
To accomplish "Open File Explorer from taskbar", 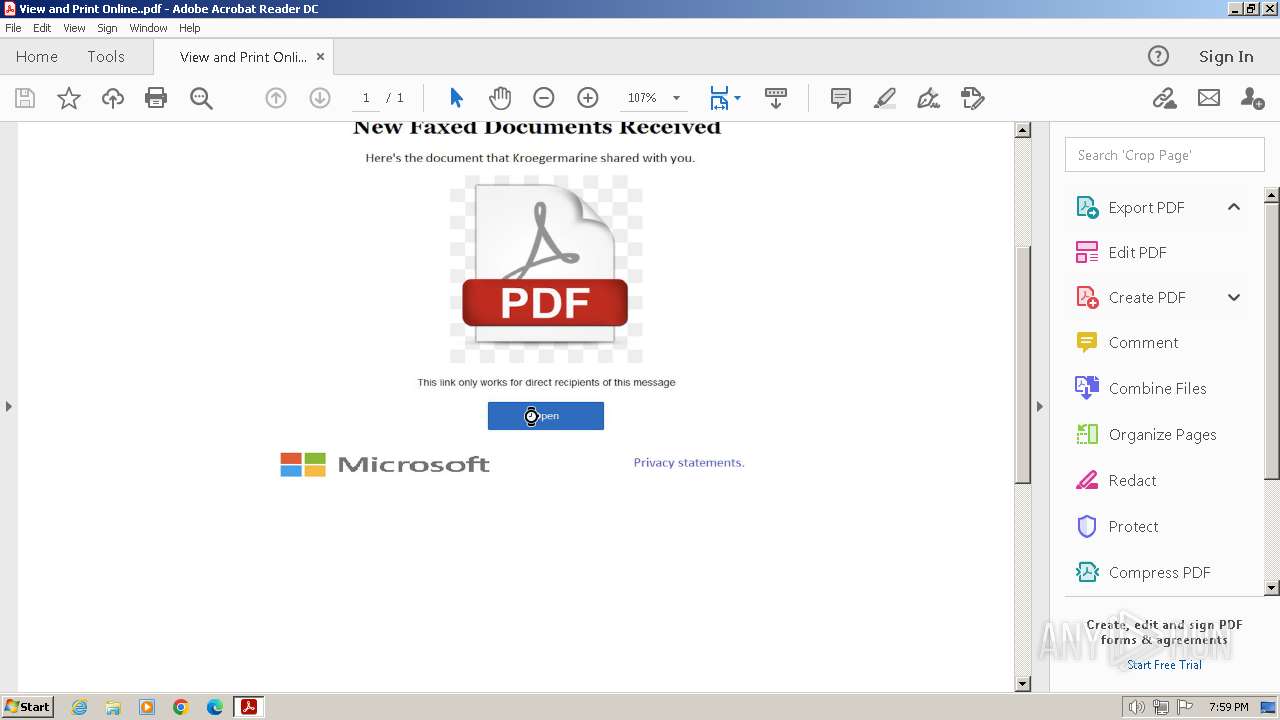I will tap(113, 707).
